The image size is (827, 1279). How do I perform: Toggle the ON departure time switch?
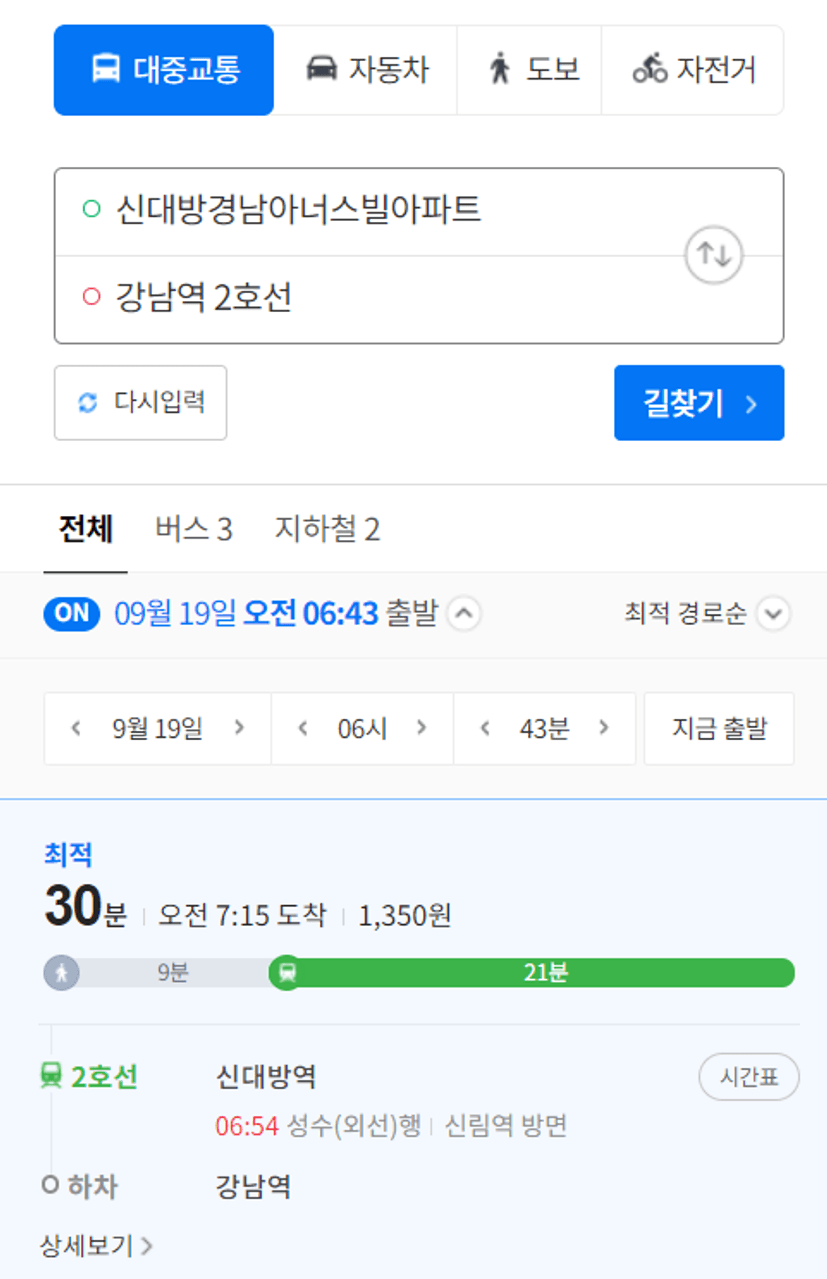coord(72,613)
